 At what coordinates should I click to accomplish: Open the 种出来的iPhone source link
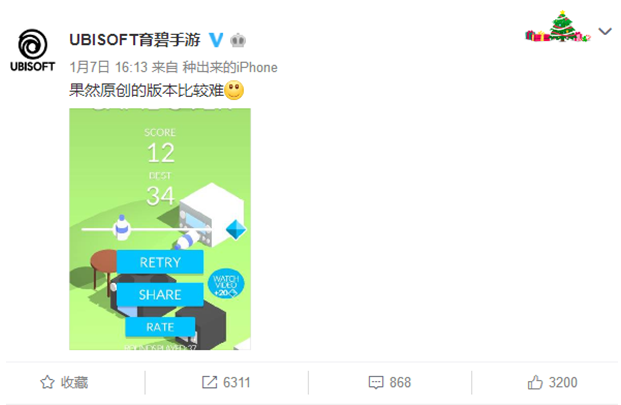point(230,67)
